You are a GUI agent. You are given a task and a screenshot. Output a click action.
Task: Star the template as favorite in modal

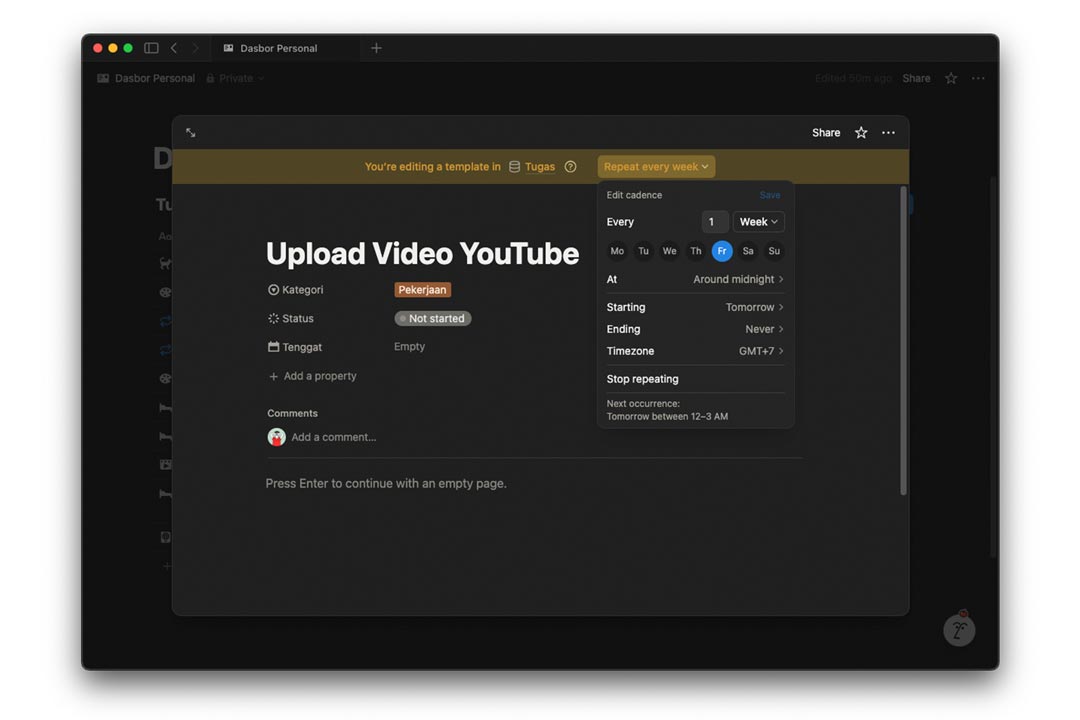click(x=860, y=133)
